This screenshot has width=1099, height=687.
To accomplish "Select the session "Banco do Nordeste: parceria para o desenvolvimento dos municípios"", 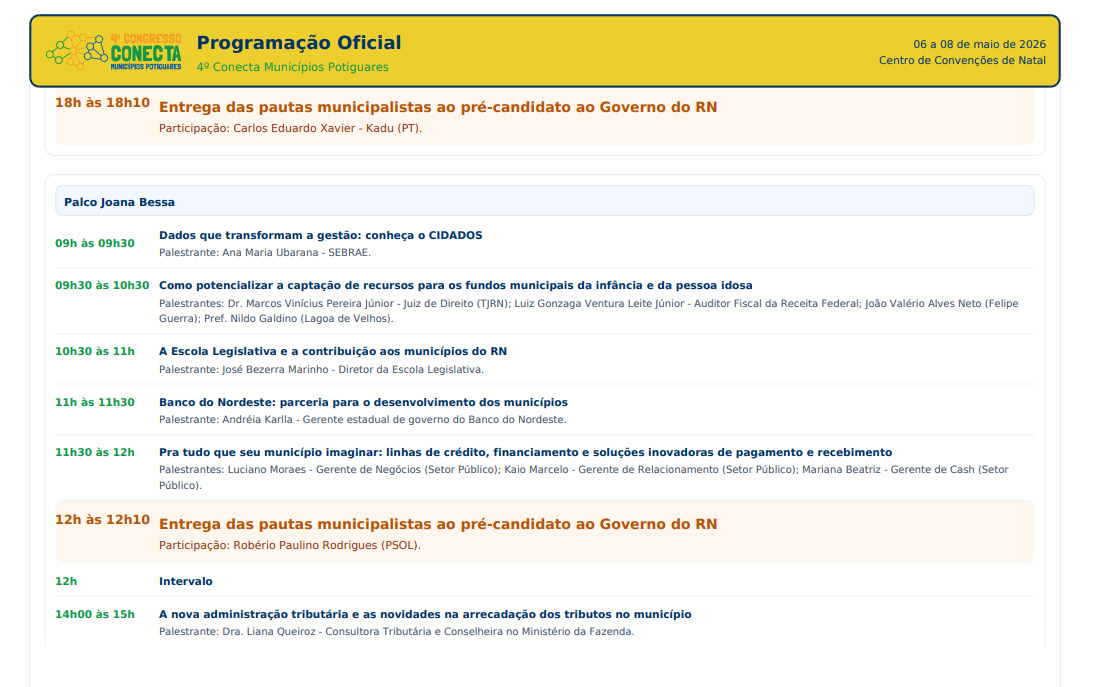I will click(x=363, y=402).
